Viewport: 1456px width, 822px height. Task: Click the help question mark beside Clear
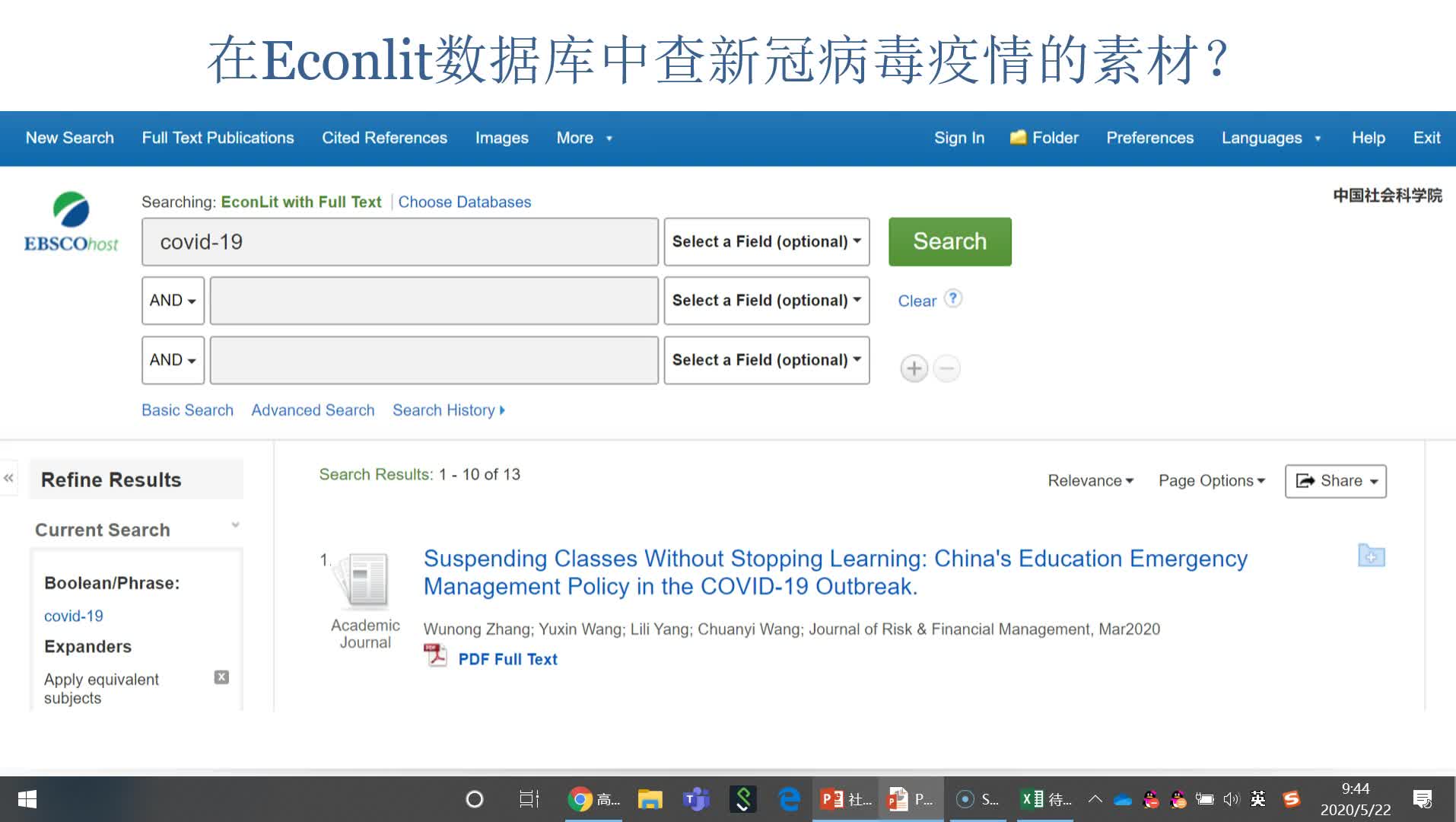pyautogui.click(x=953, y=298)
